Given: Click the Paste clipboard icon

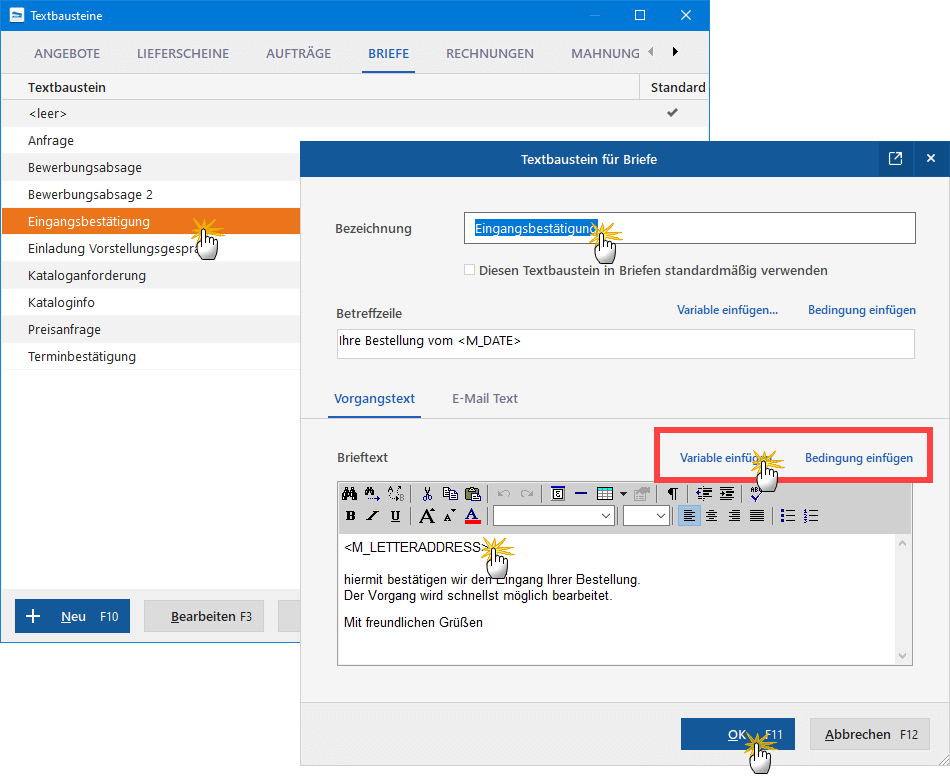Looking at the screenshot, I should (x=473, y=493).
